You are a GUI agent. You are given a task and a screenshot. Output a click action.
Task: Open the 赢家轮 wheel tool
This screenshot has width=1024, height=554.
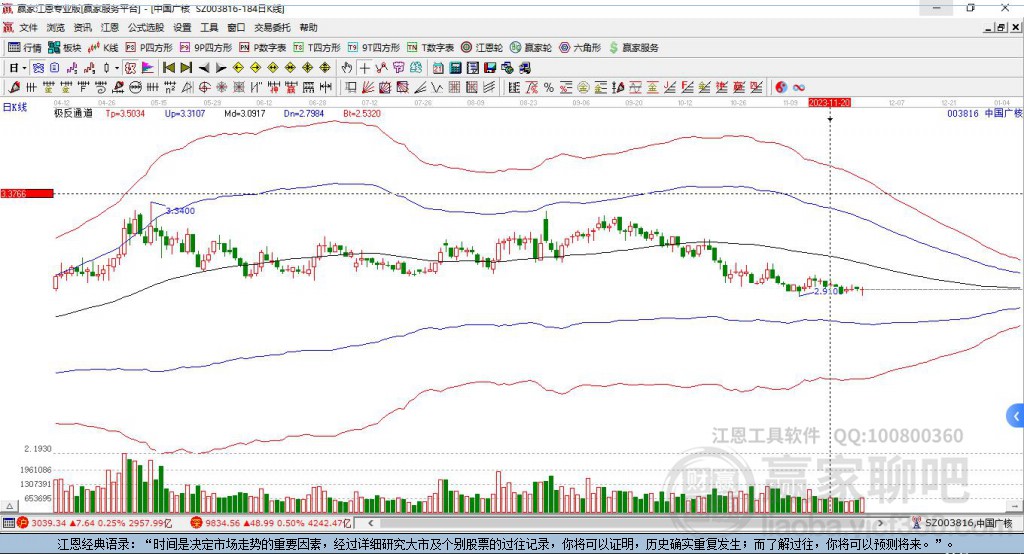[531, 48]
